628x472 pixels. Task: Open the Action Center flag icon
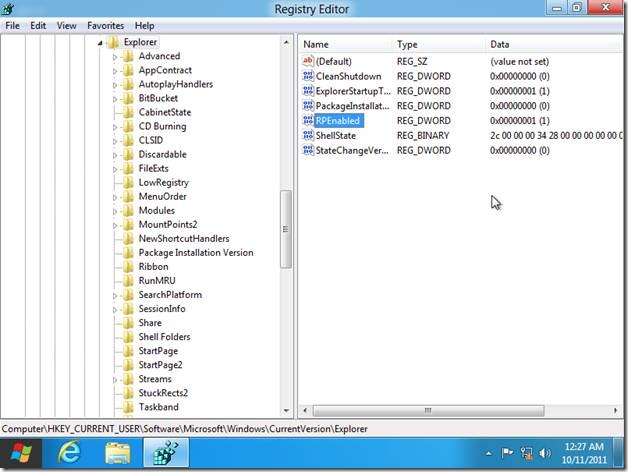click(x=507, y=453)
